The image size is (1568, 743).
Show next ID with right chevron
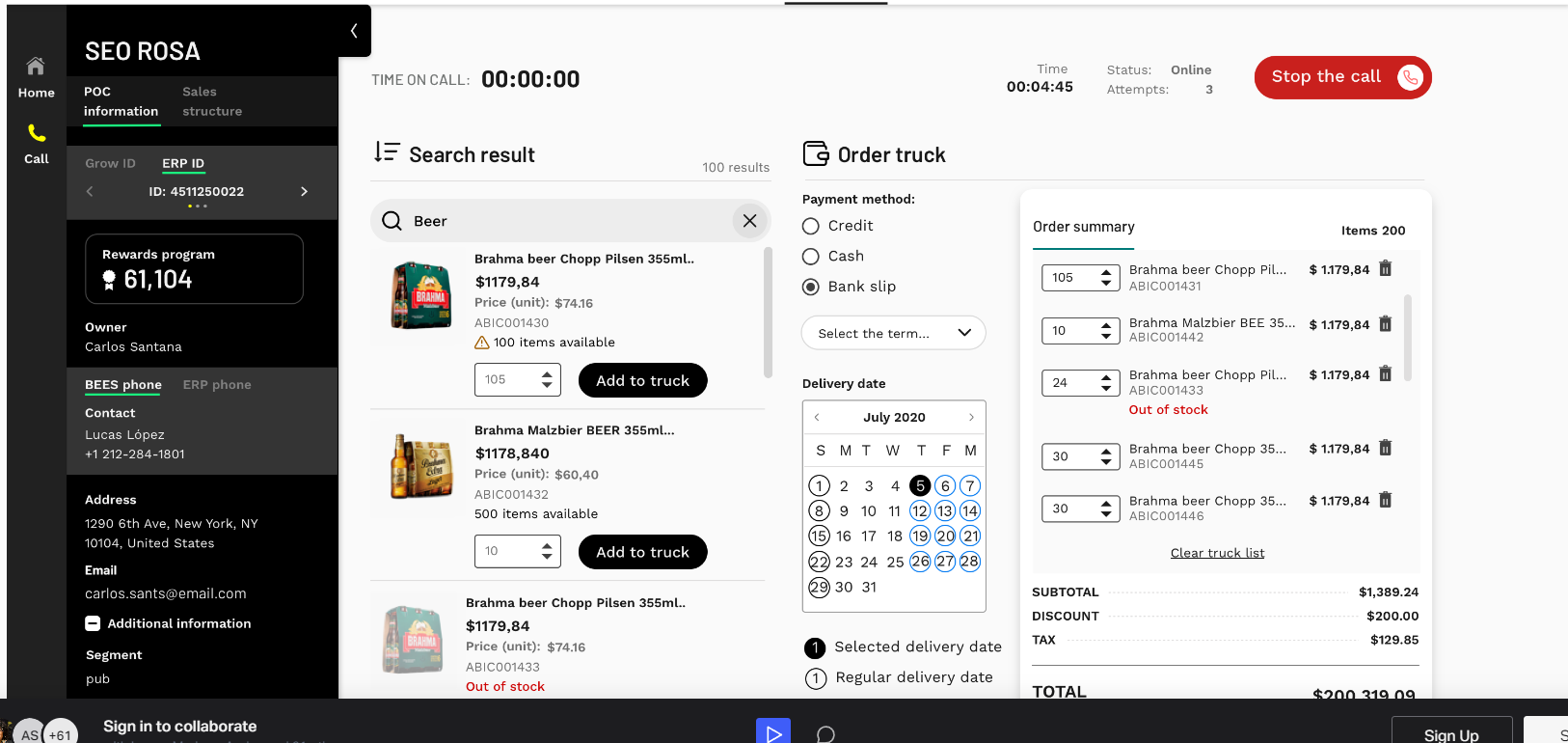click(305, 191)
